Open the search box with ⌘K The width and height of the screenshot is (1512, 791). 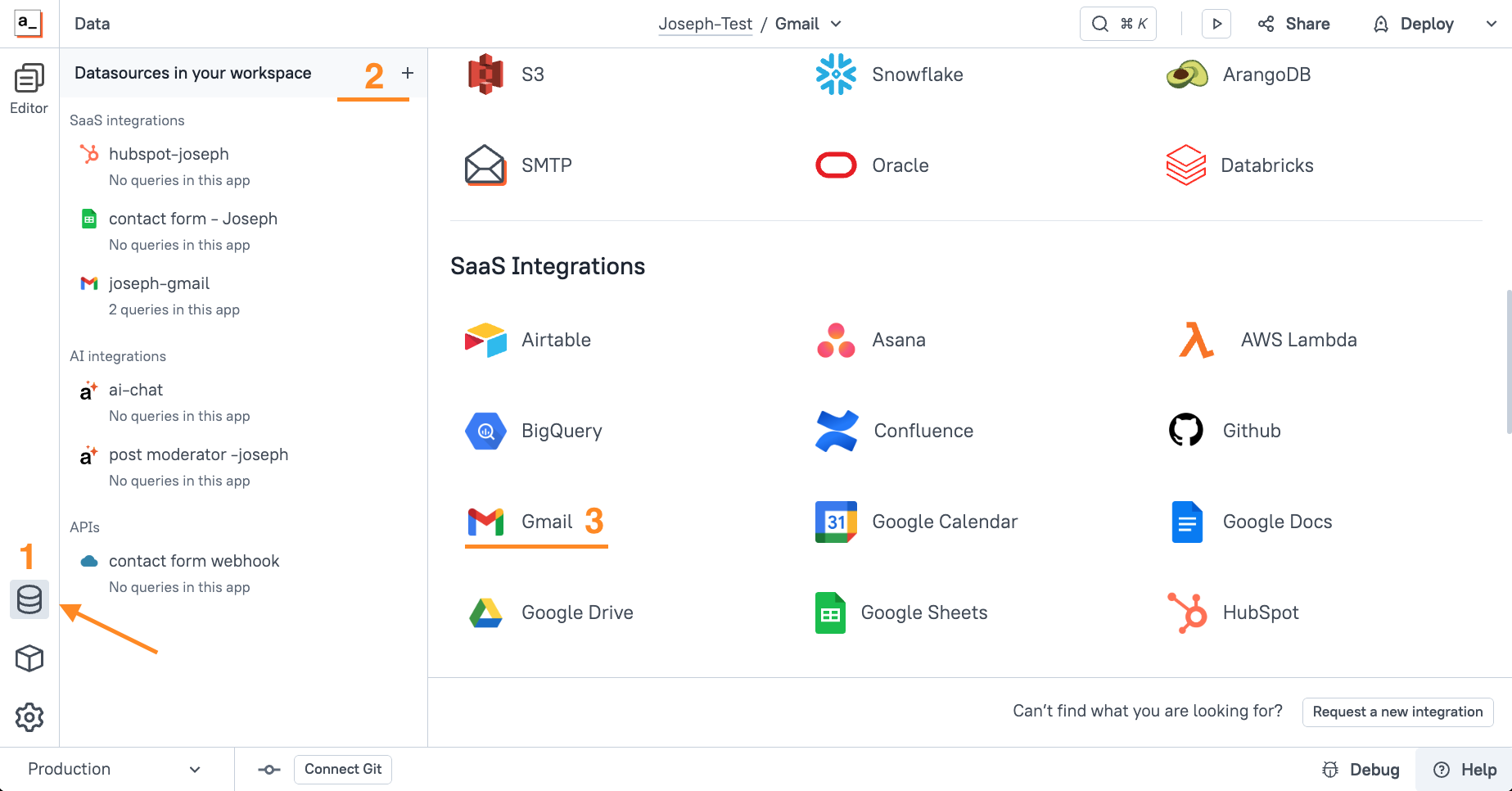pos(1118,24)
